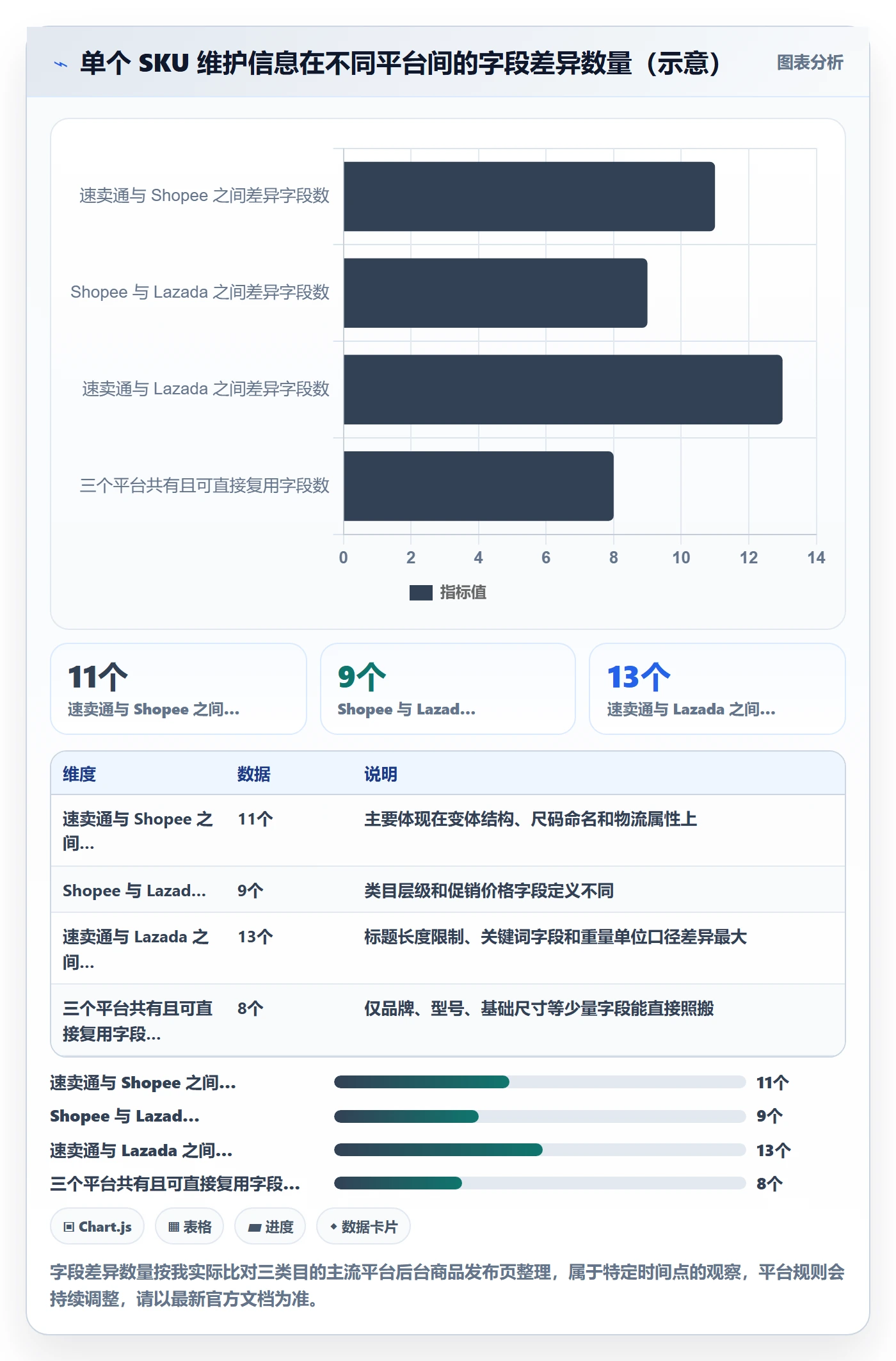Viewport: 896px width, 1361px height.
Task: Click the table row label 三个平台共有且可直接复用字段…
Action: tap(138, 1021)
